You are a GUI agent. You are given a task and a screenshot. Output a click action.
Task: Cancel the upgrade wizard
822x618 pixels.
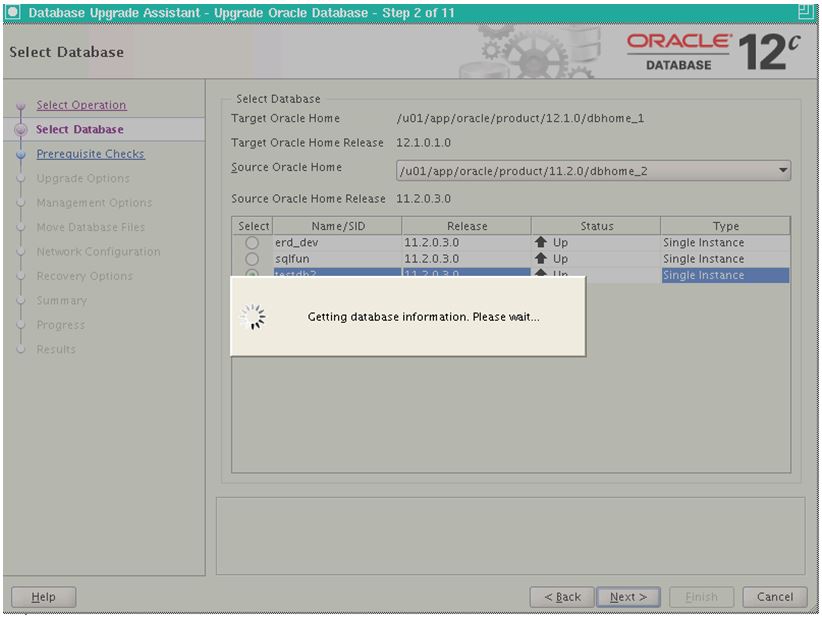pyautogui.click(x=775, y=597)
